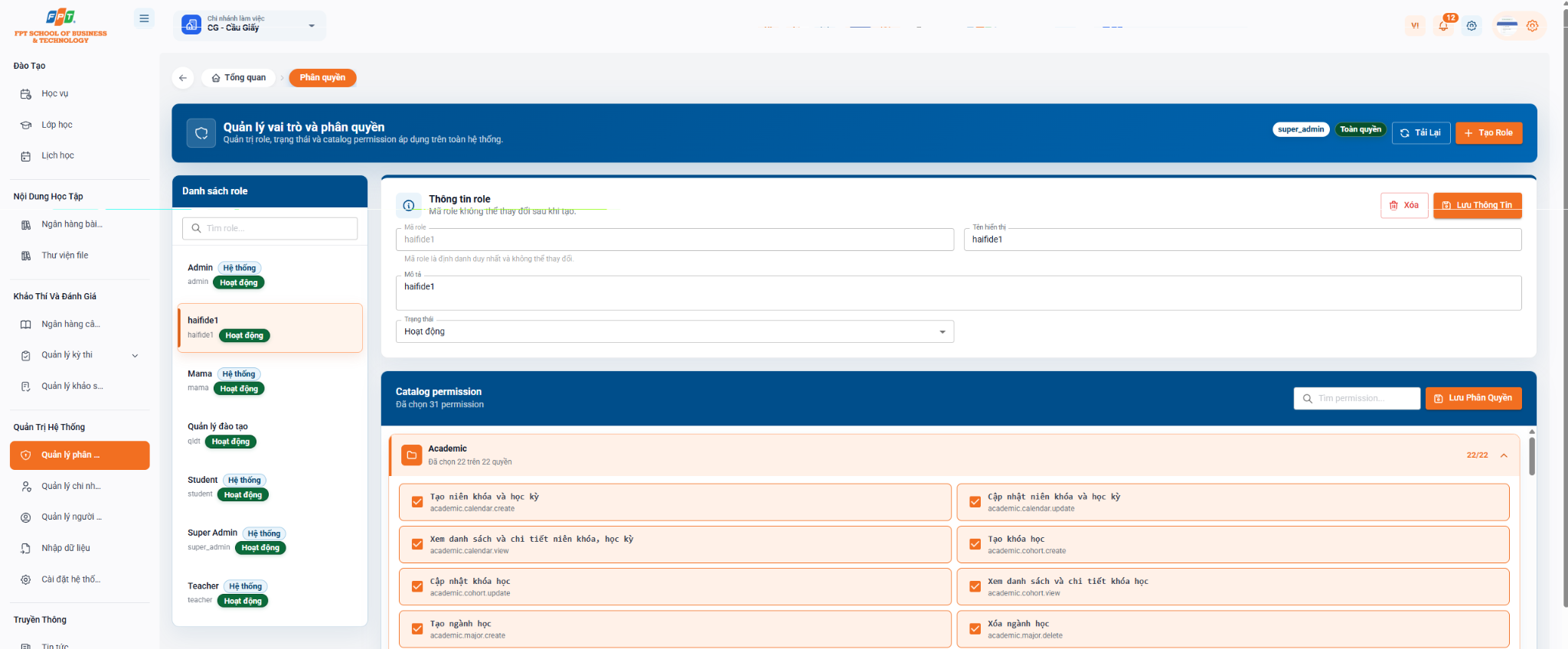Open the Chi nhánh làm việc dropdown
This screenshot has height=649, width=1568.
250,25
